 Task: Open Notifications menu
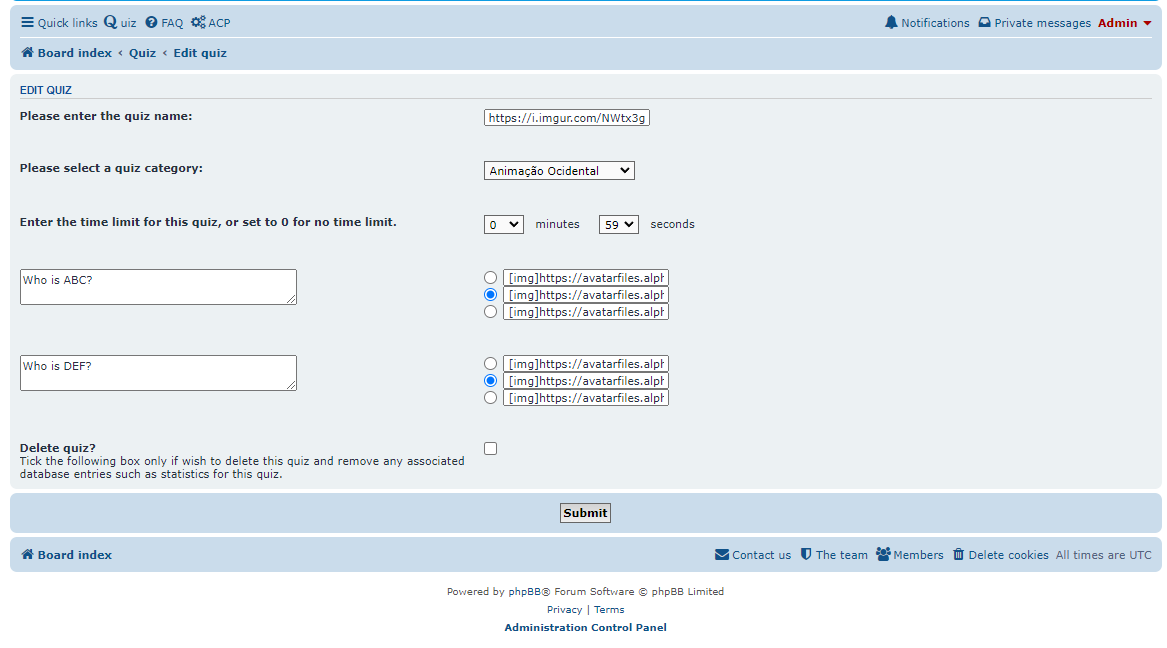pyautogui.click(x=927, y=22)
